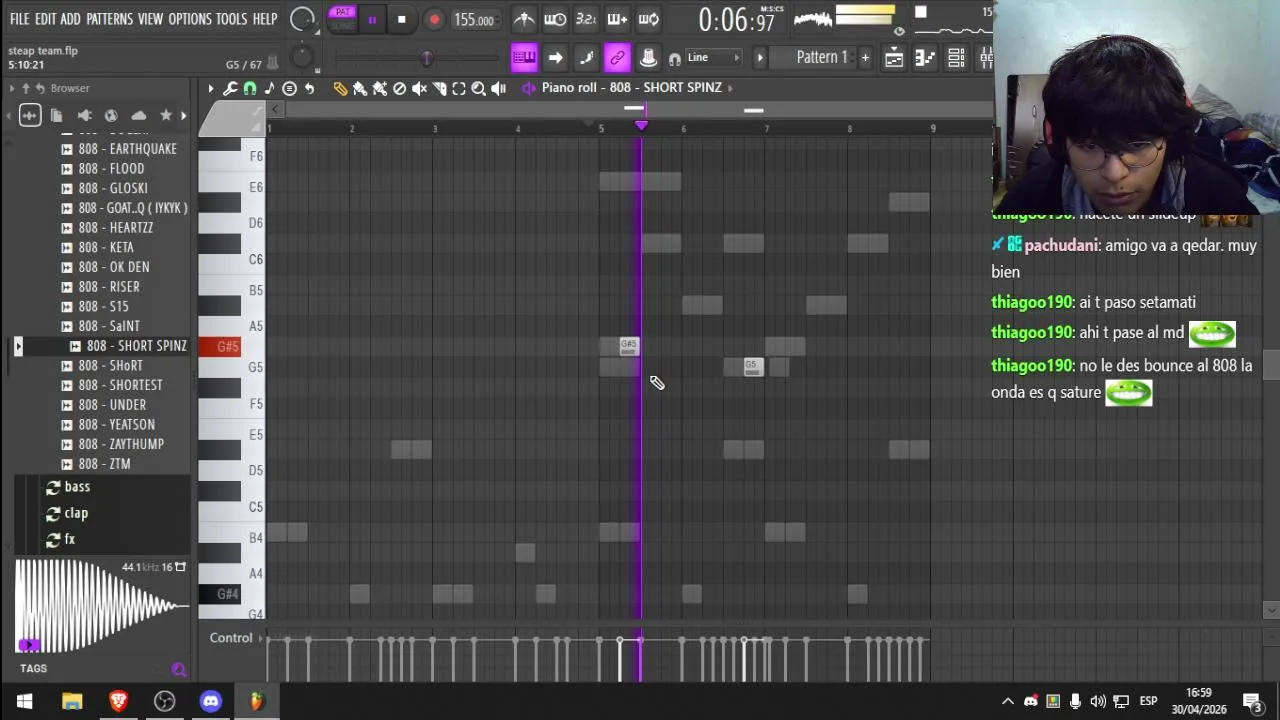Open the PATTERNS menu
The width and height of the screenshot is (1280, 720).
[109, 19]
